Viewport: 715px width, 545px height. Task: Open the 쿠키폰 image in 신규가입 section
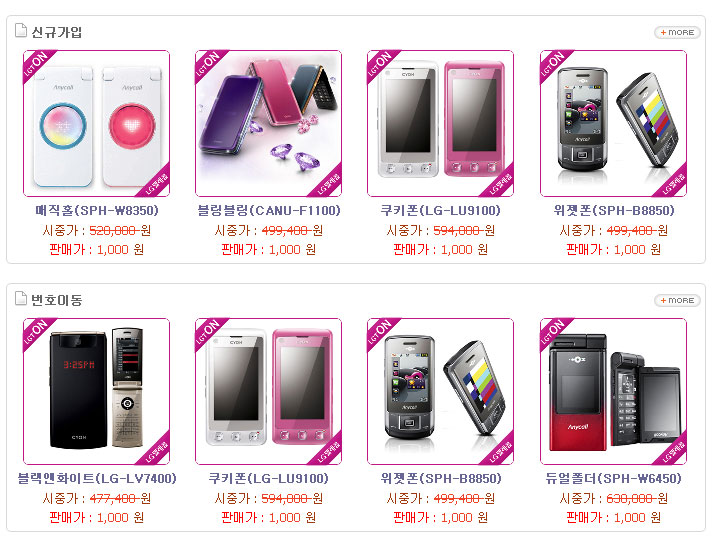[x=440, y=124]
